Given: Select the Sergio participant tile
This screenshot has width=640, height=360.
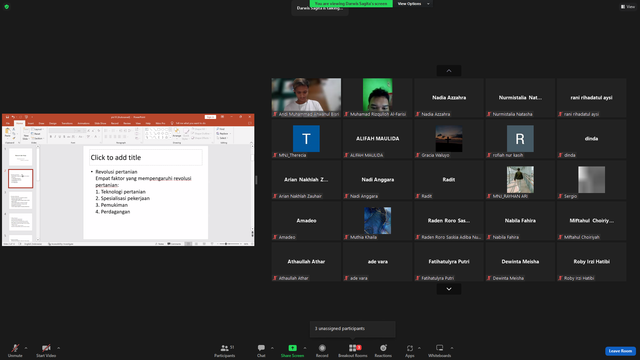Looking at the screenshot, I should click(591, 180).
